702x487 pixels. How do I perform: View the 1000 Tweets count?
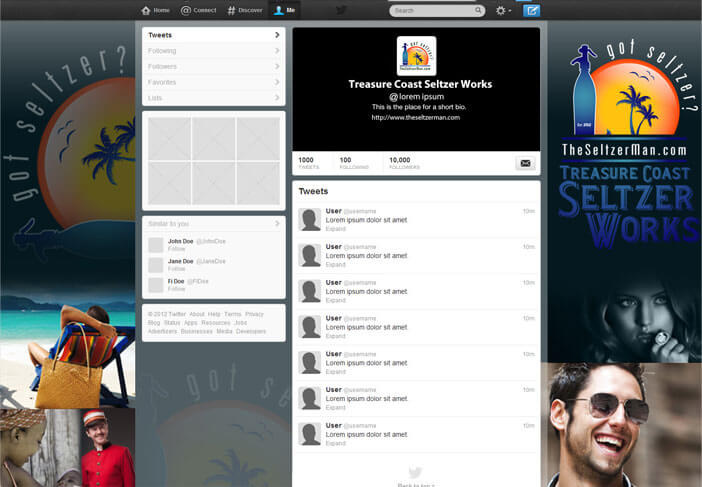[x=308, y=163]
